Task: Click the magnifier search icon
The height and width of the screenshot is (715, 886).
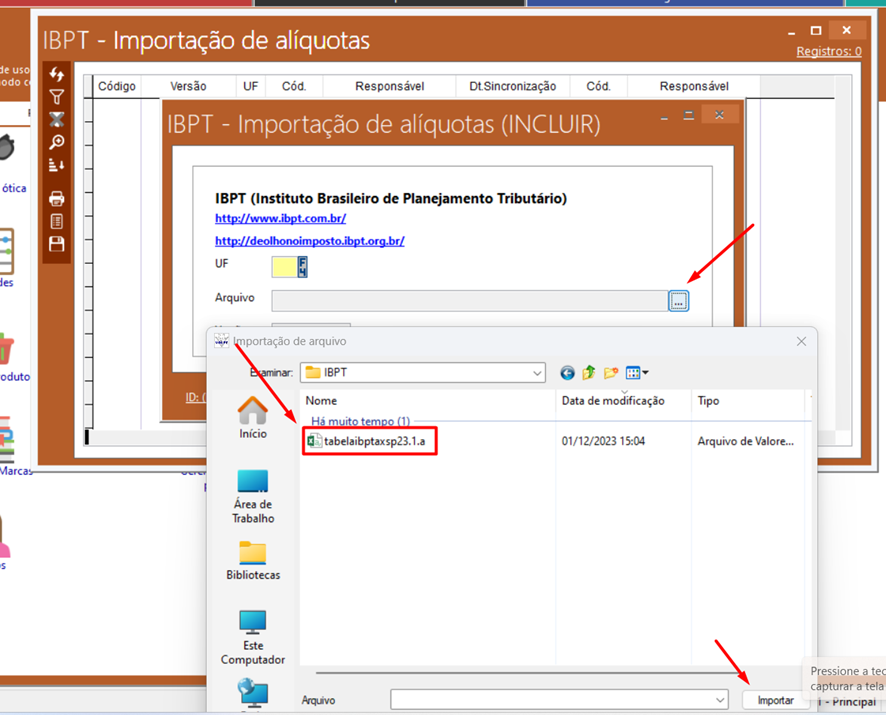Action: 57,143
